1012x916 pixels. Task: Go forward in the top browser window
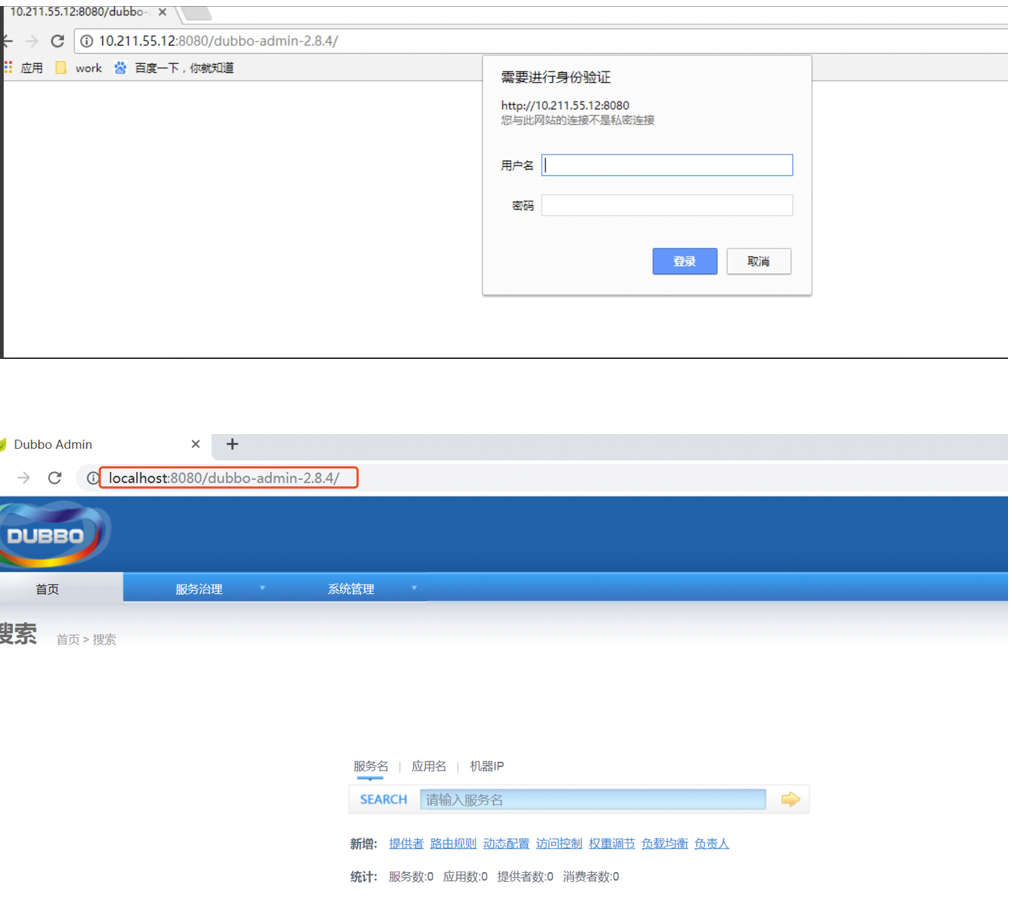click(x=32, y=41)
